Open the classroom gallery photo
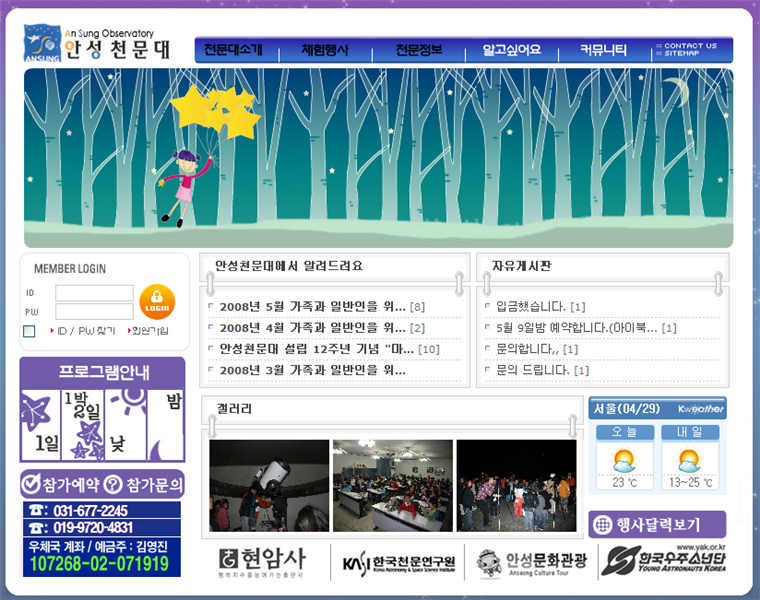Viewport: 760px width, 600px height. (393, 486)
